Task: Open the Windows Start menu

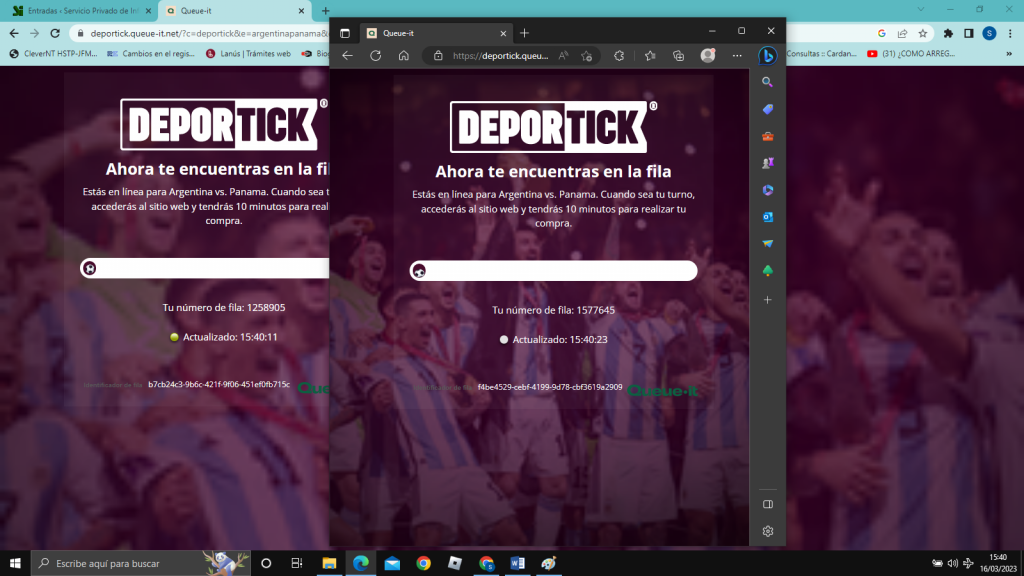Action: pos(15,563)
